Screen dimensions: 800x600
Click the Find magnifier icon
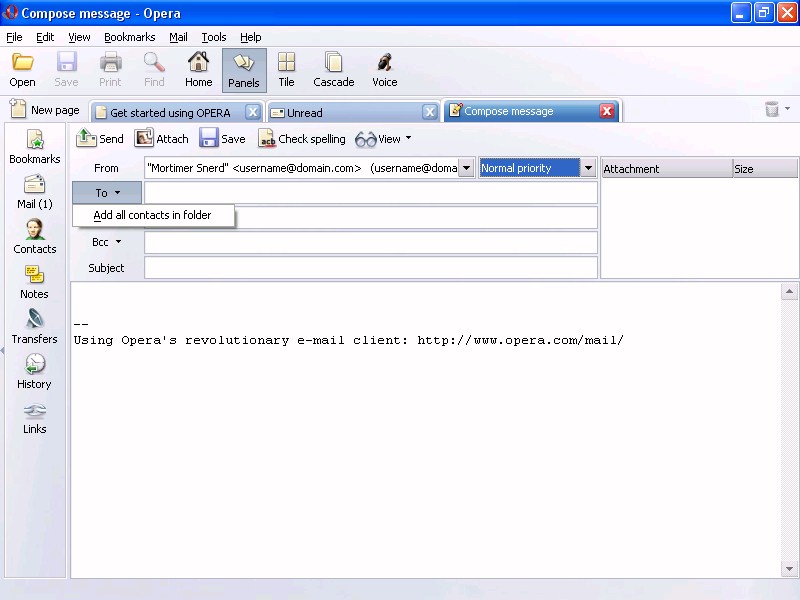click(x=154, y=70)
